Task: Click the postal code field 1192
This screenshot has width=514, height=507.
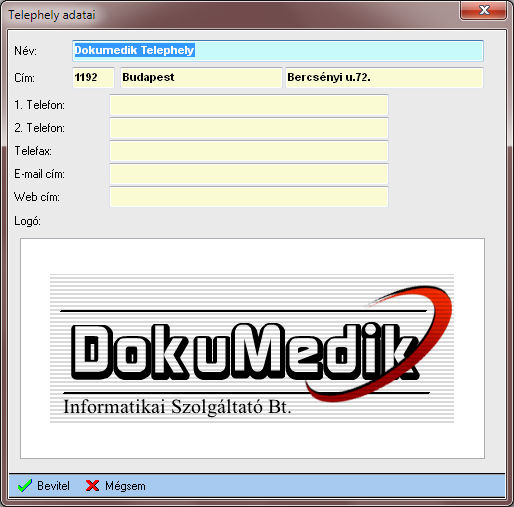Action: [x=93, y=78]
